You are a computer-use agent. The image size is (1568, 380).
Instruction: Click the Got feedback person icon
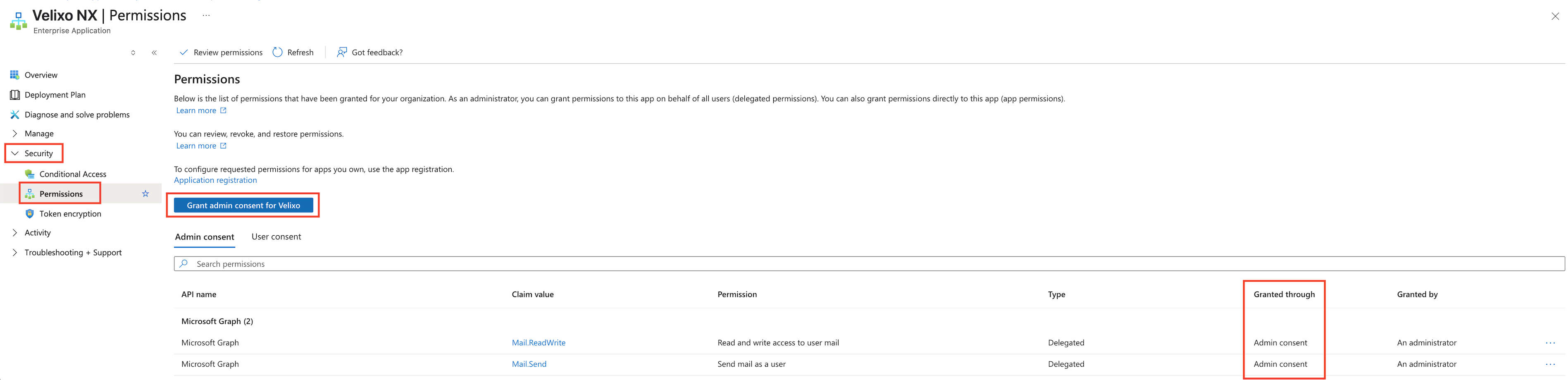click(342, 53)
